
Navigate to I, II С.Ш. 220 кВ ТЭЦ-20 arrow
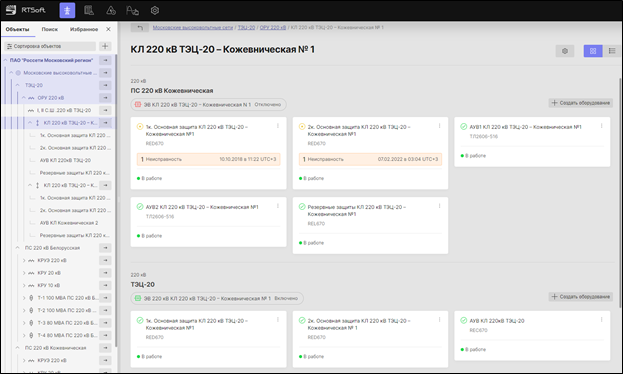[x=105, y=110]
